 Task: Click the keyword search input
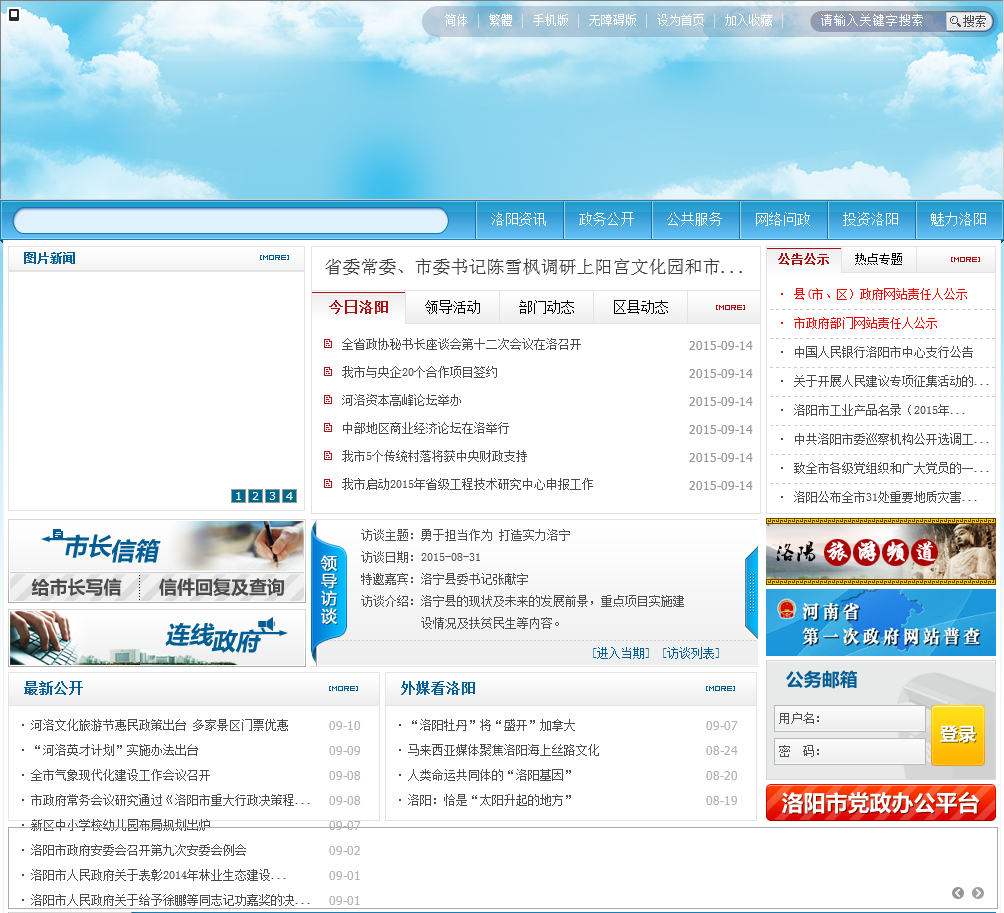click(880, 20)
